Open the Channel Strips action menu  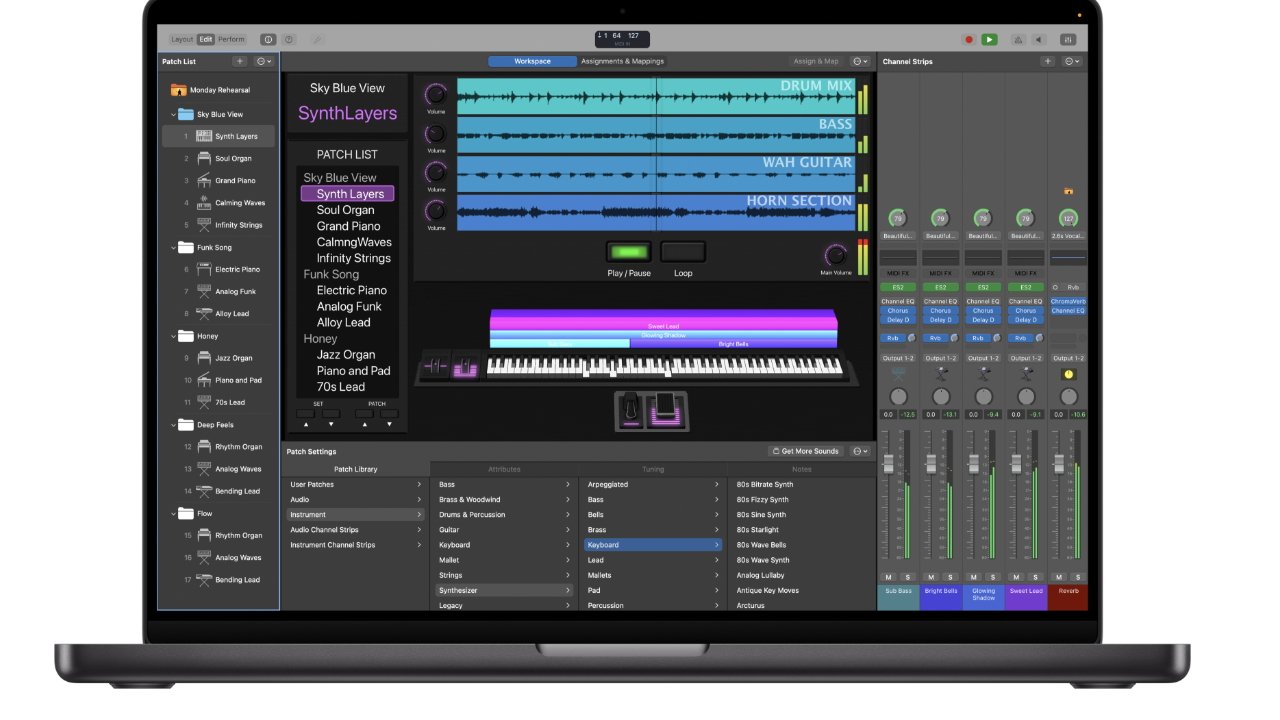(x=1069, y=61)
